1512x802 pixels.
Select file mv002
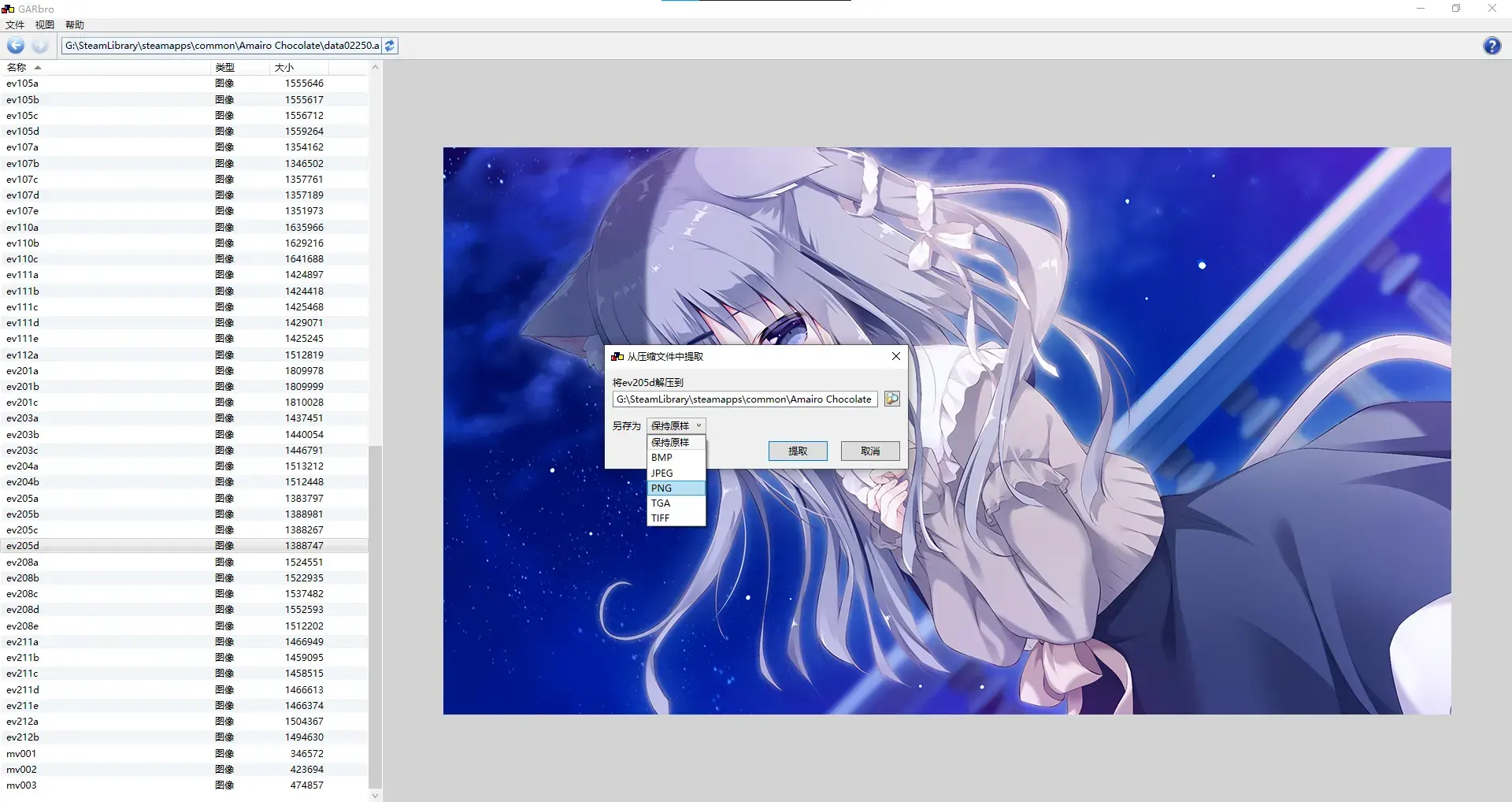184,769
